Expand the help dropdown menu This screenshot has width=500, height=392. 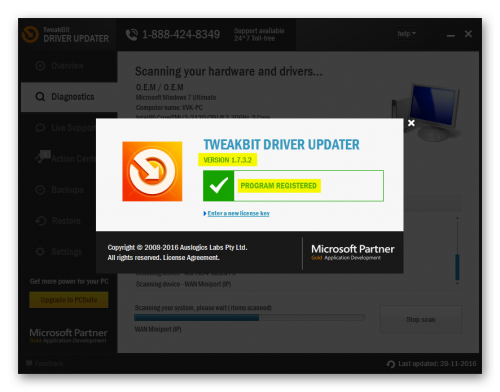[407, 34]
